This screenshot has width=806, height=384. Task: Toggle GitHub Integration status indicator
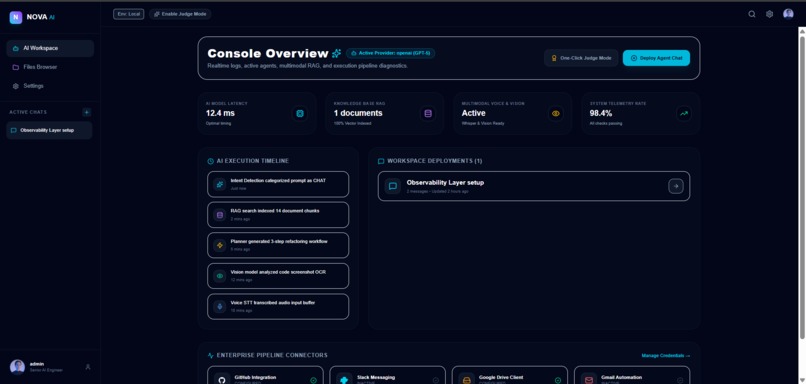pyautogui.click(x=313, y=380)
